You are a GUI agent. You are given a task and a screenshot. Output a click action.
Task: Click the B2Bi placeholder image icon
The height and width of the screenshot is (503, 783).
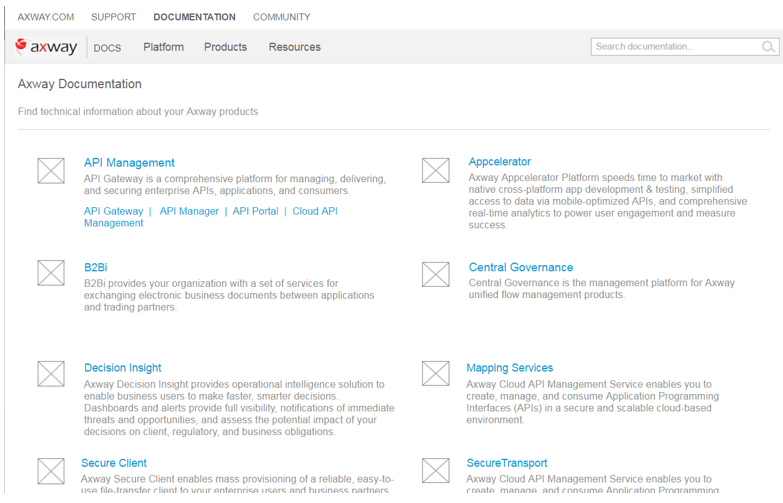(51, 272)
